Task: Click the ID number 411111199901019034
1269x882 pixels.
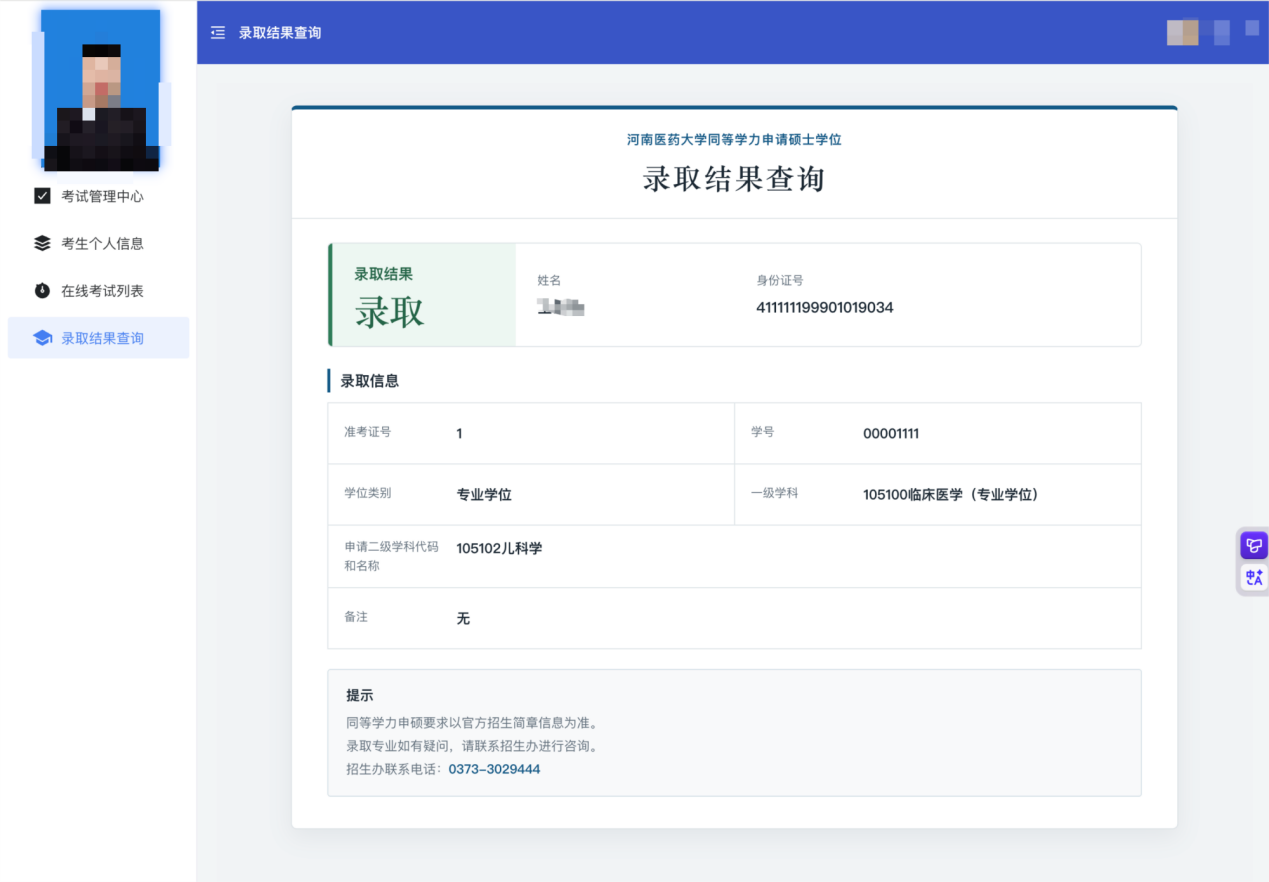Action: point(825,308)
